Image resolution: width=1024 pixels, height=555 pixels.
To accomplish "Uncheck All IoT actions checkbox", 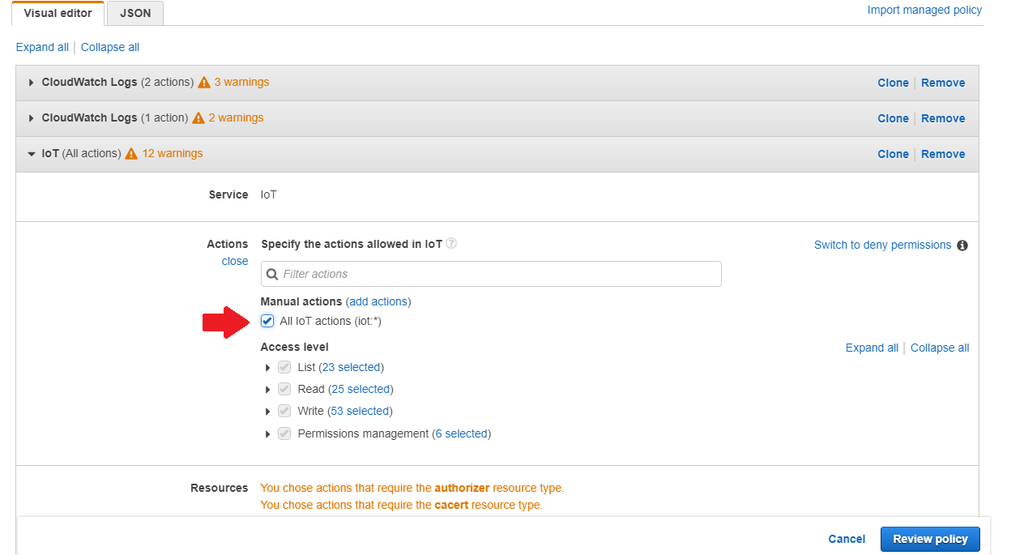I will coord(267,321).
